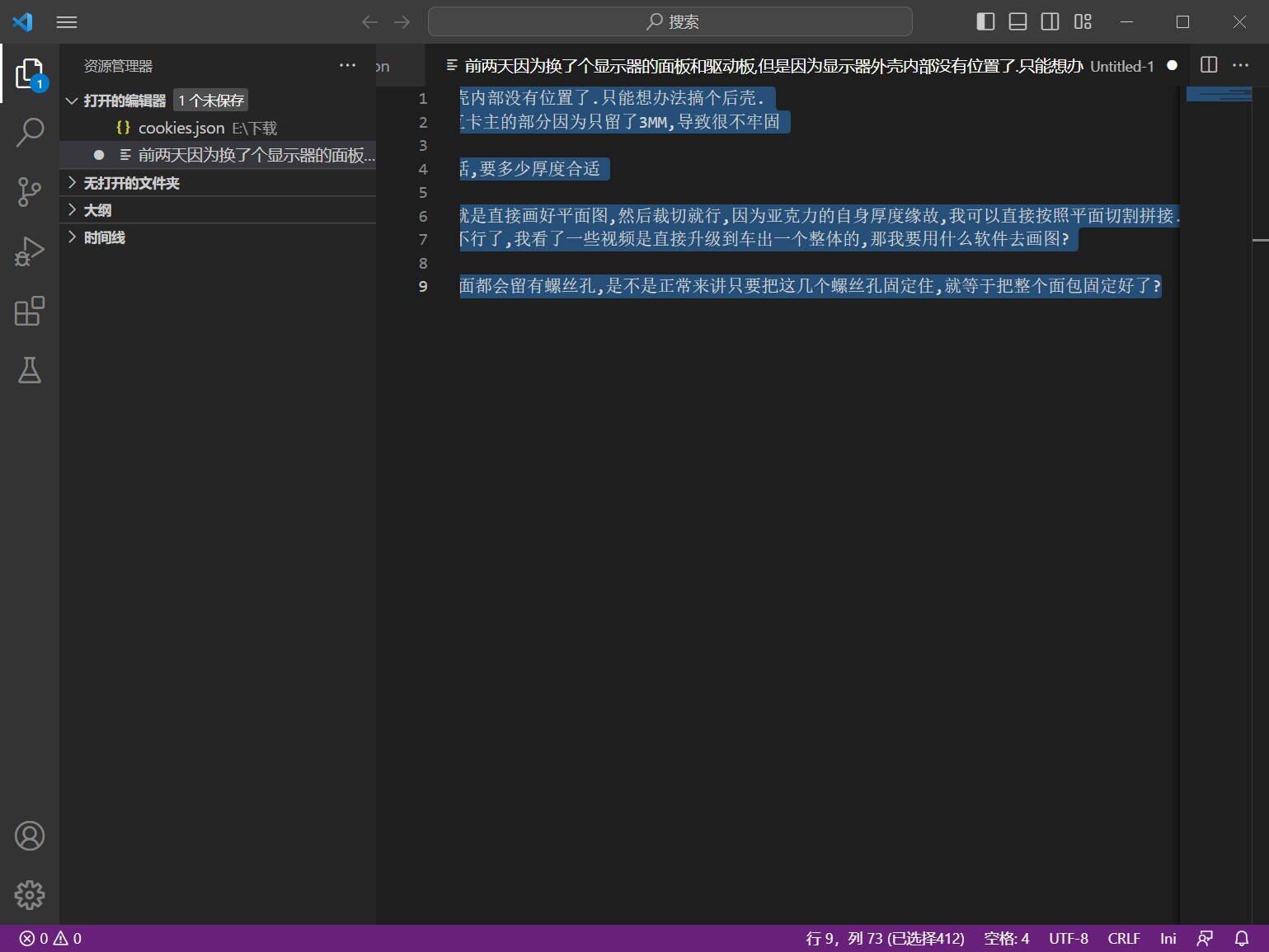Image resolution: width=1269 pixels, height=952 pixels.
Task: Click the search command center box
Action: point(670,22)
